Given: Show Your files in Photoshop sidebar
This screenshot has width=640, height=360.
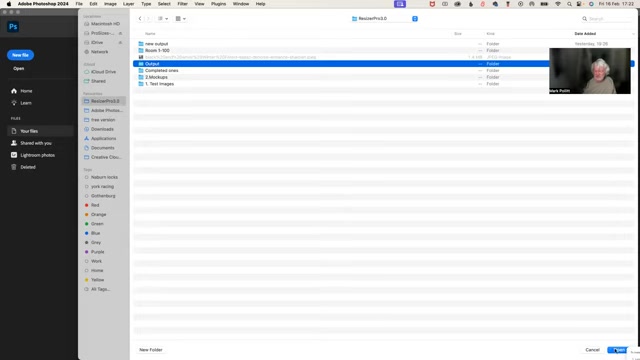Looking at the screenshot, I should tap(40, 131).
